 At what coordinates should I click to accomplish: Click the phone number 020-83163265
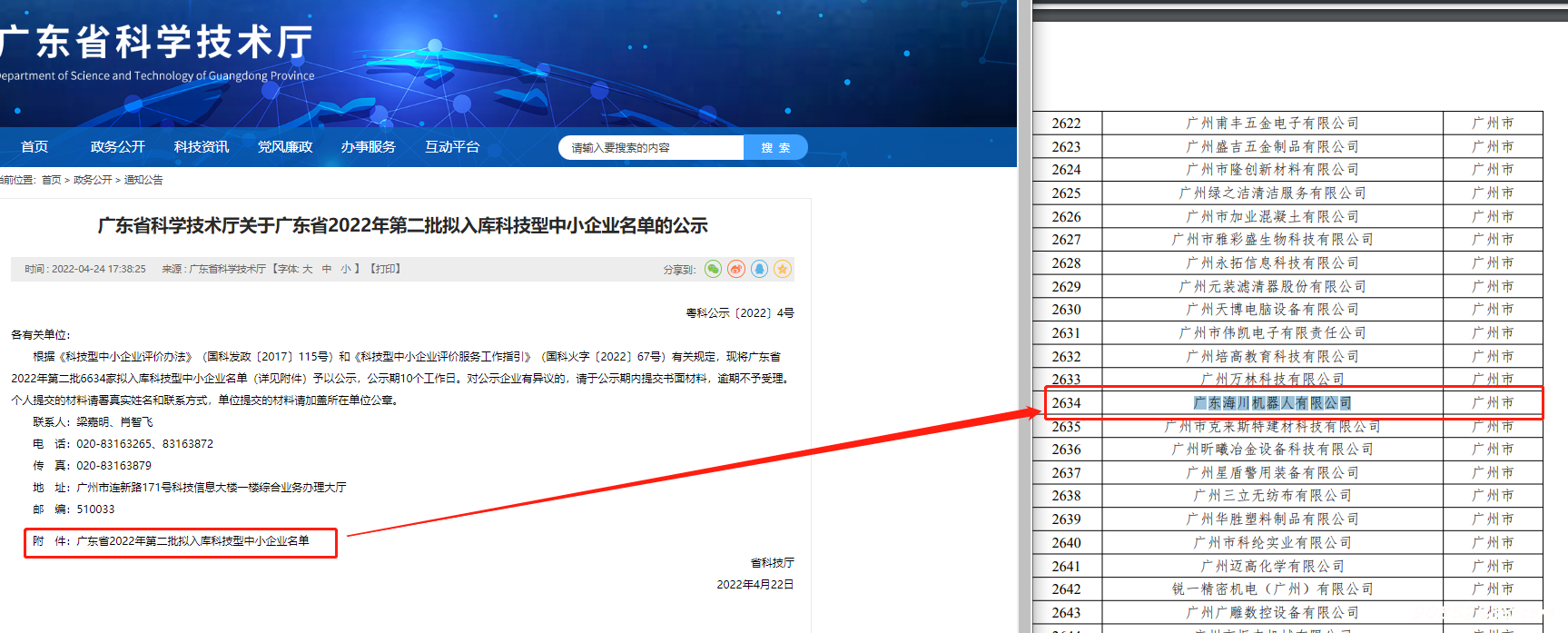click(x=114, y=443)
